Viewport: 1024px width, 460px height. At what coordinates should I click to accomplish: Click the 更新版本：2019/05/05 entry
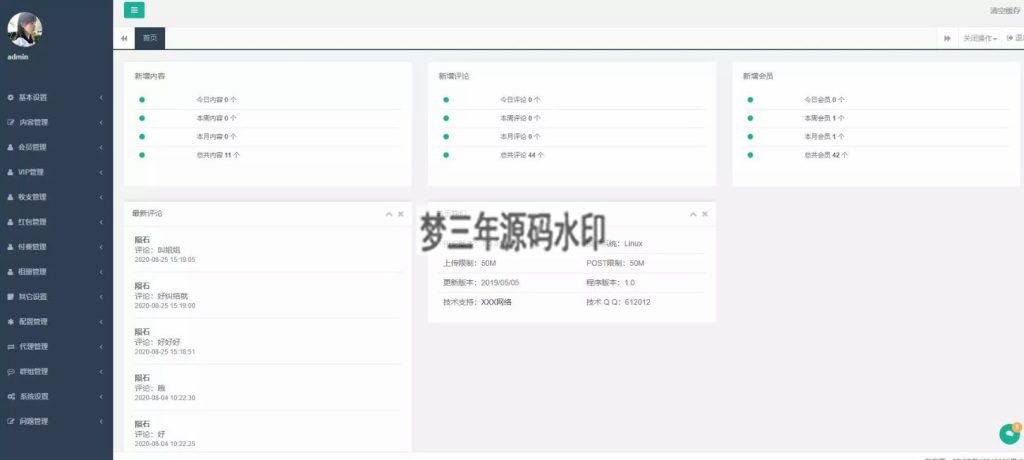[x=481, y=283]
